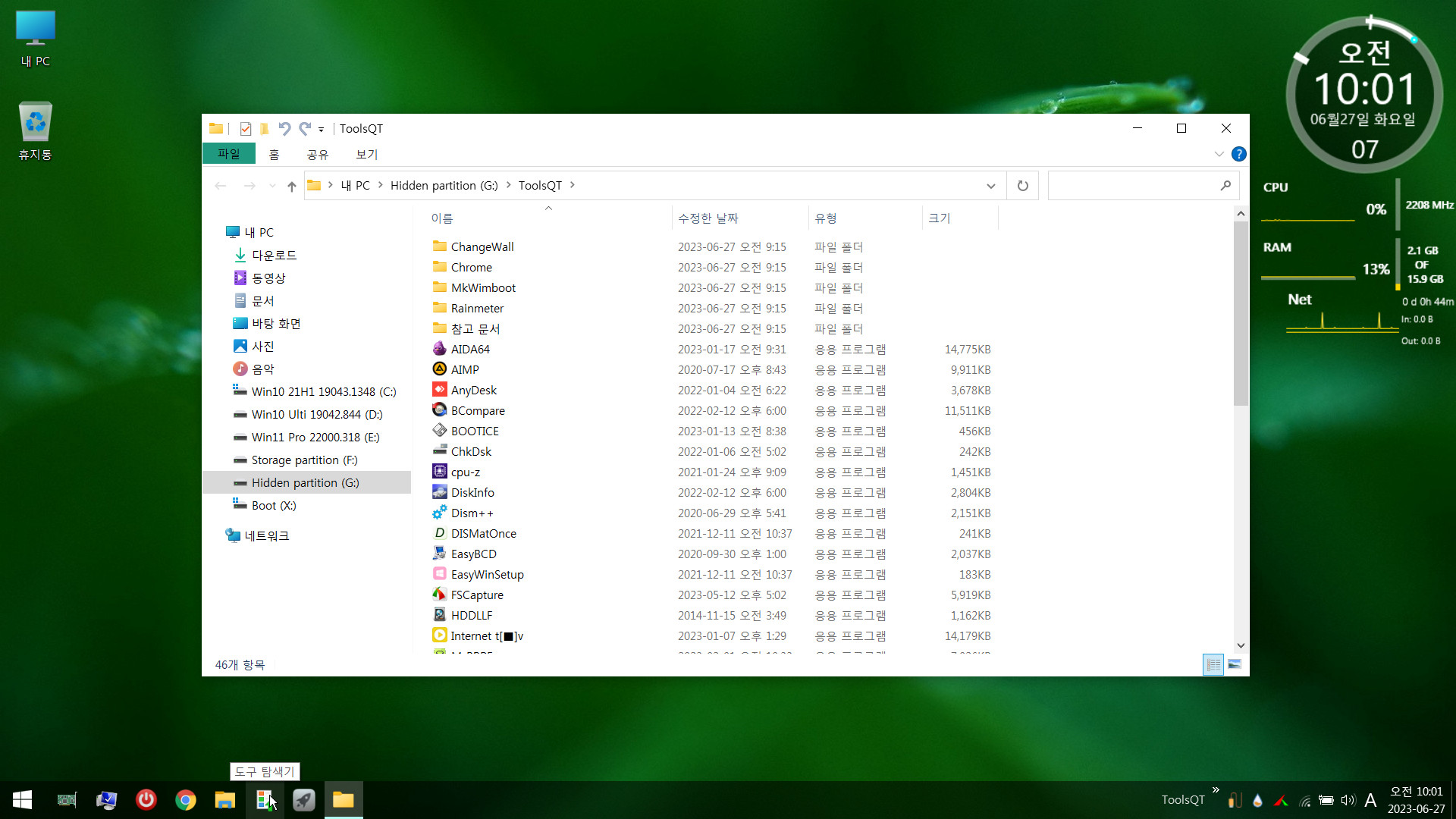Switch to details view layout

1213,664
